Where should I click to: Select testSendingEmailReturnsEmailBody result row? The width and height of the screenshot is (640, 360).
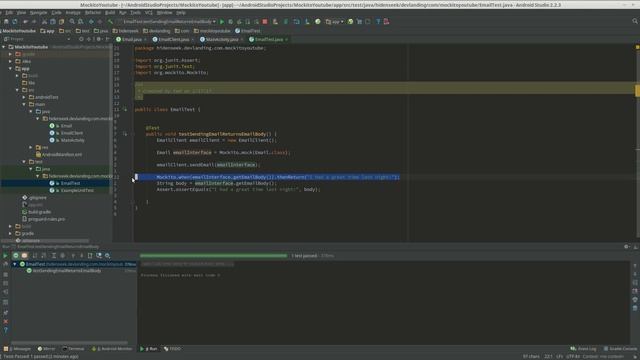click(67, 271)
